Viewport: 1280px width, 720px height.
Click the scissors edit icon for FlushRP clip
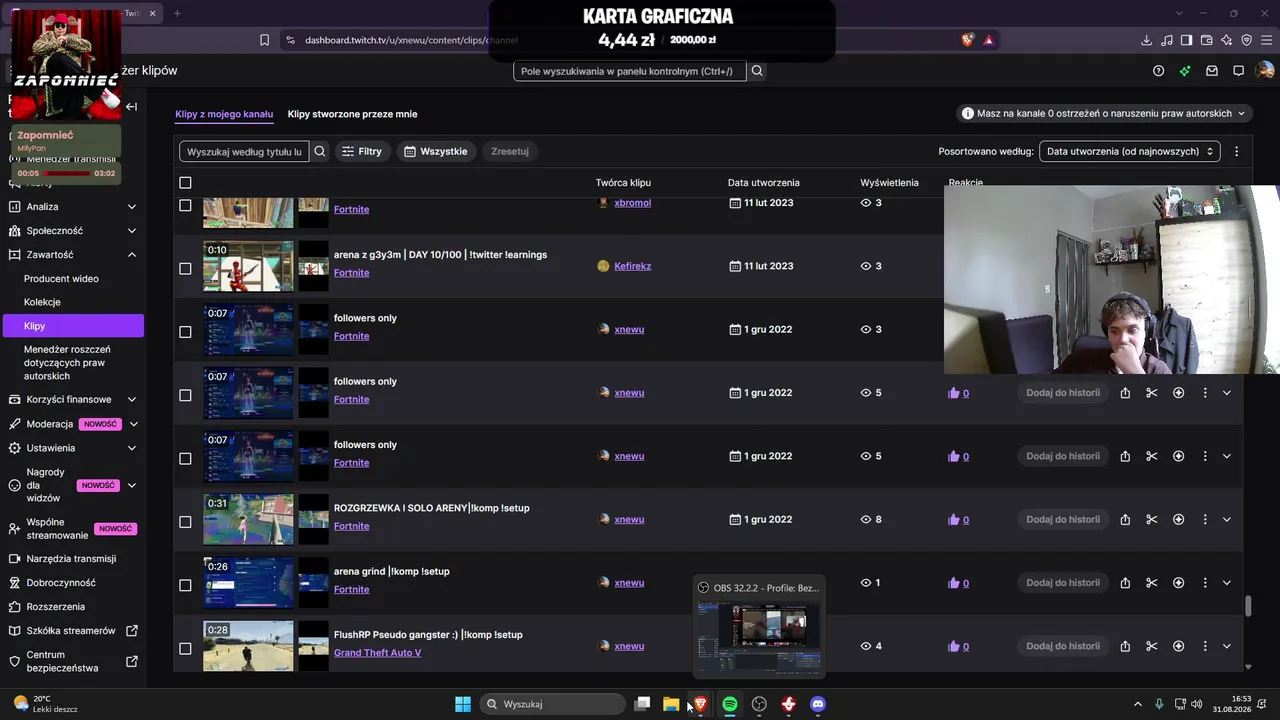tap(1152, 646)
